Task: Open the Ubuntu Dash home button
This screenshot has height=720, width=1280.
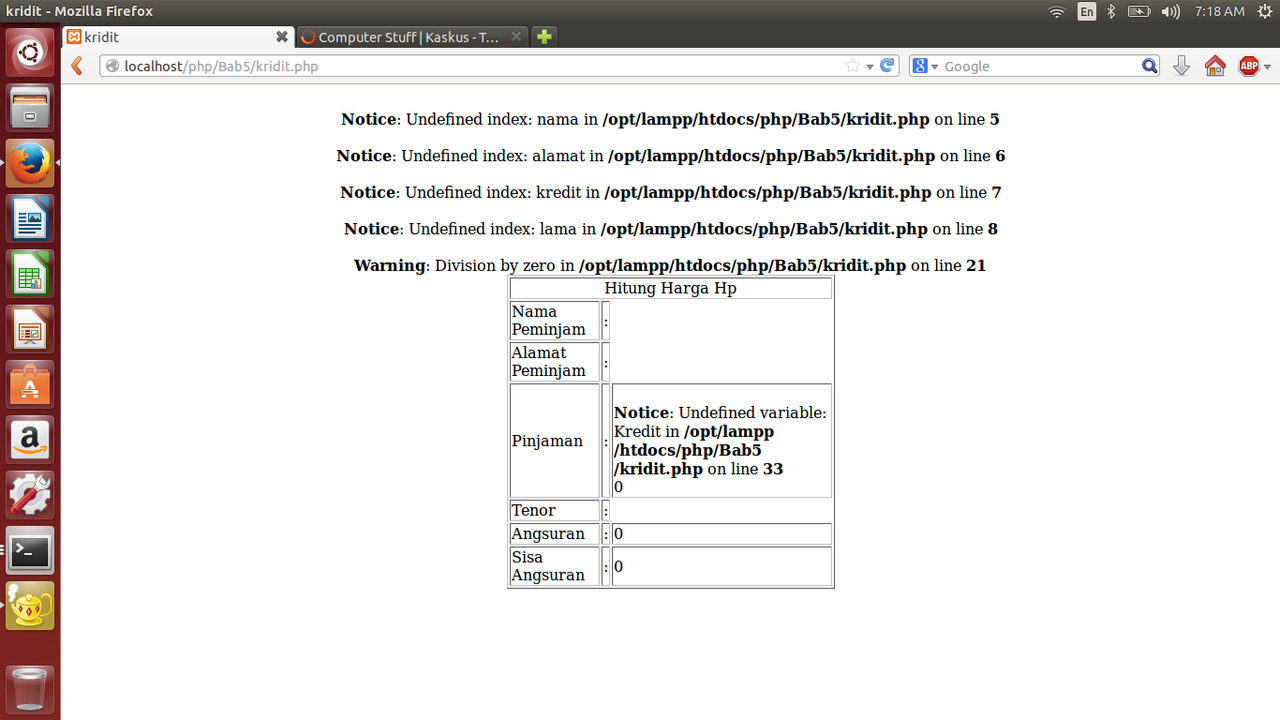Action: click(x=30, y=52)
